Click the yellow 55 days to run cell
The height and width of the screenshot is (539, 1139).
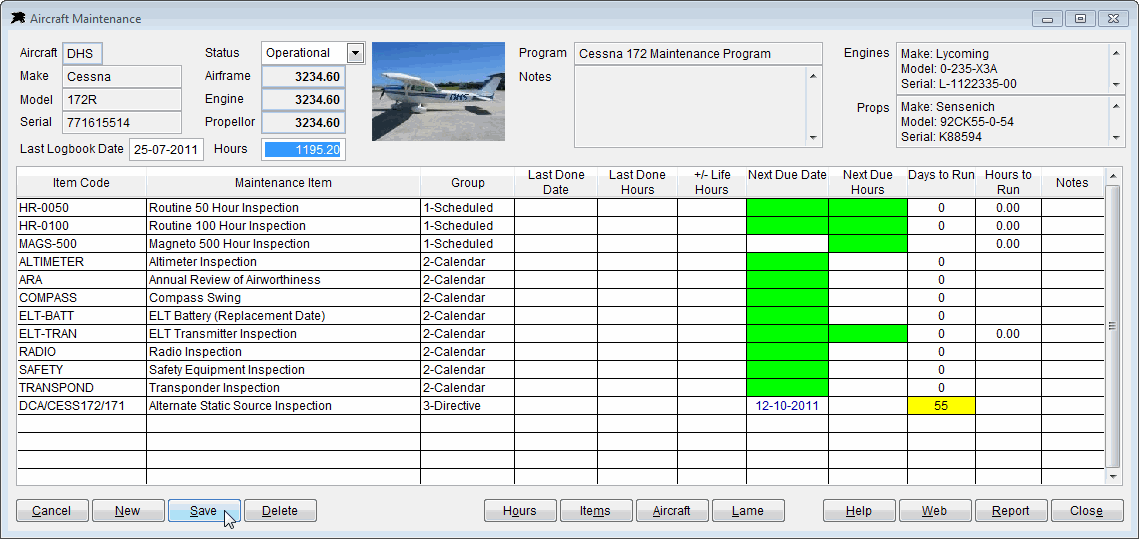tap(941, 406)
